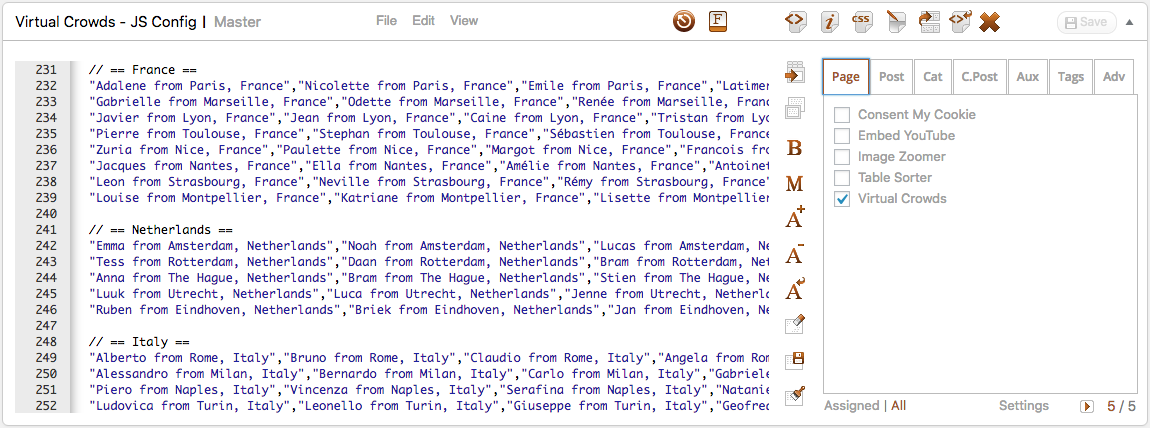Open the code brackets document icon
The width and height of the screenshot is (1150, 428).
pyautogui.click(x=794, y=22)
